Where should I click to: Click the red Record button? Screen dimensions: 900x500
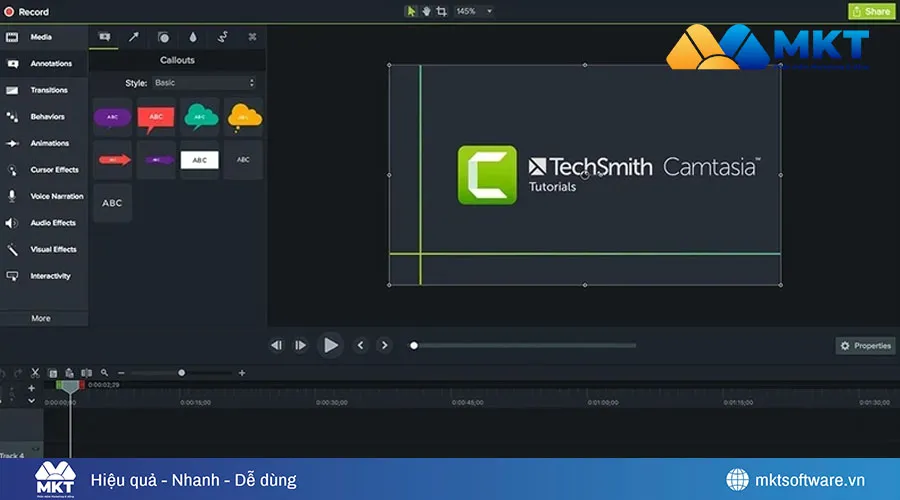tap(26, 11)
